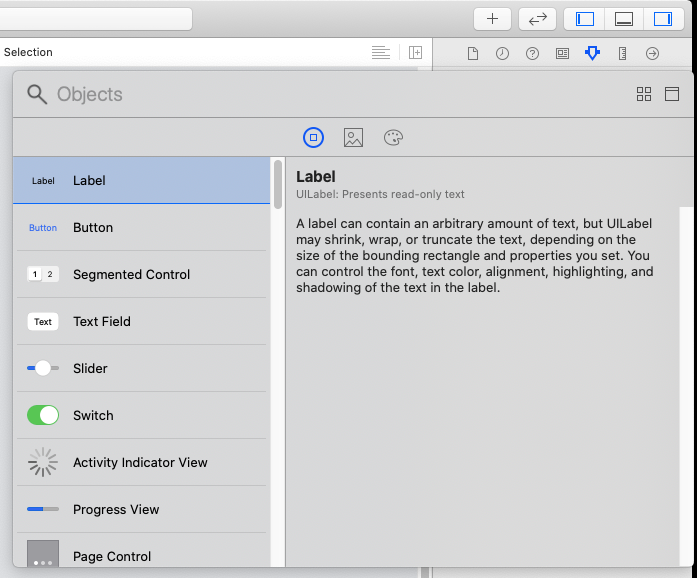697x578 pixels.
Task: Toggle the Inspectors panel visibility
Action: pyautogui.click(x=662, y=19)
